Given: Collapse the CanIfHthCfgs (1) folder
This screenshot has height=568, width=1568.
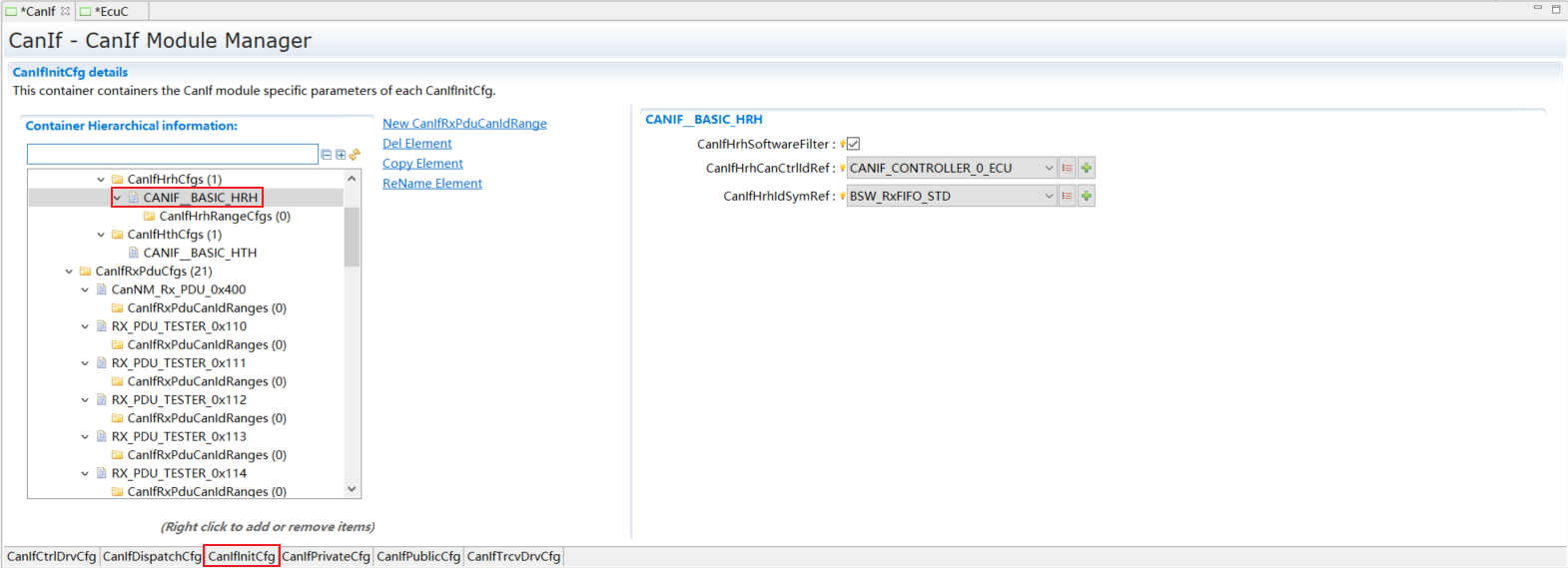Looking at the screenshot, I should click(101, 235).
